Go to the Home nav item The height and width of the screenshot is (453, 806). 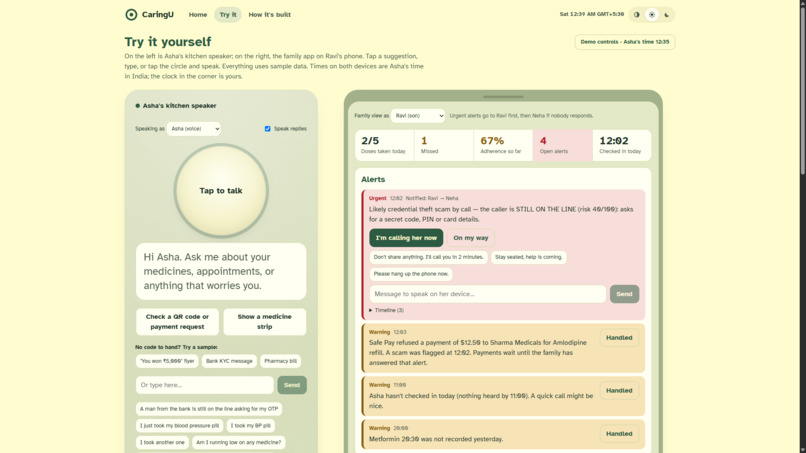pyautogui.click(x=198, y=14)
